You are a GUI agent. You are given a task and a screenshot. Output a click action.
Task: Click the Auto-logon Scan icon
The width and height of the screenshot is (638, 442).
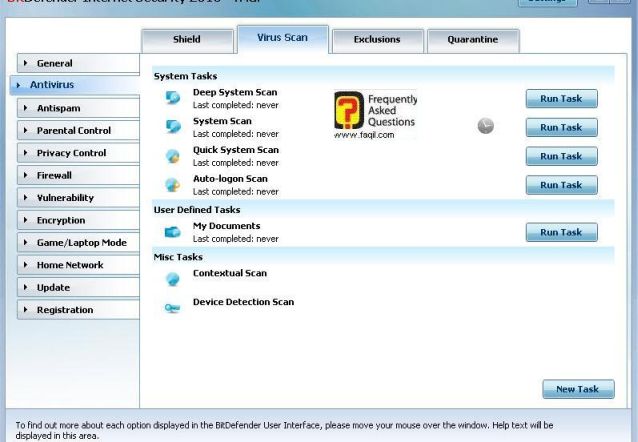click(x=173, y=185)
